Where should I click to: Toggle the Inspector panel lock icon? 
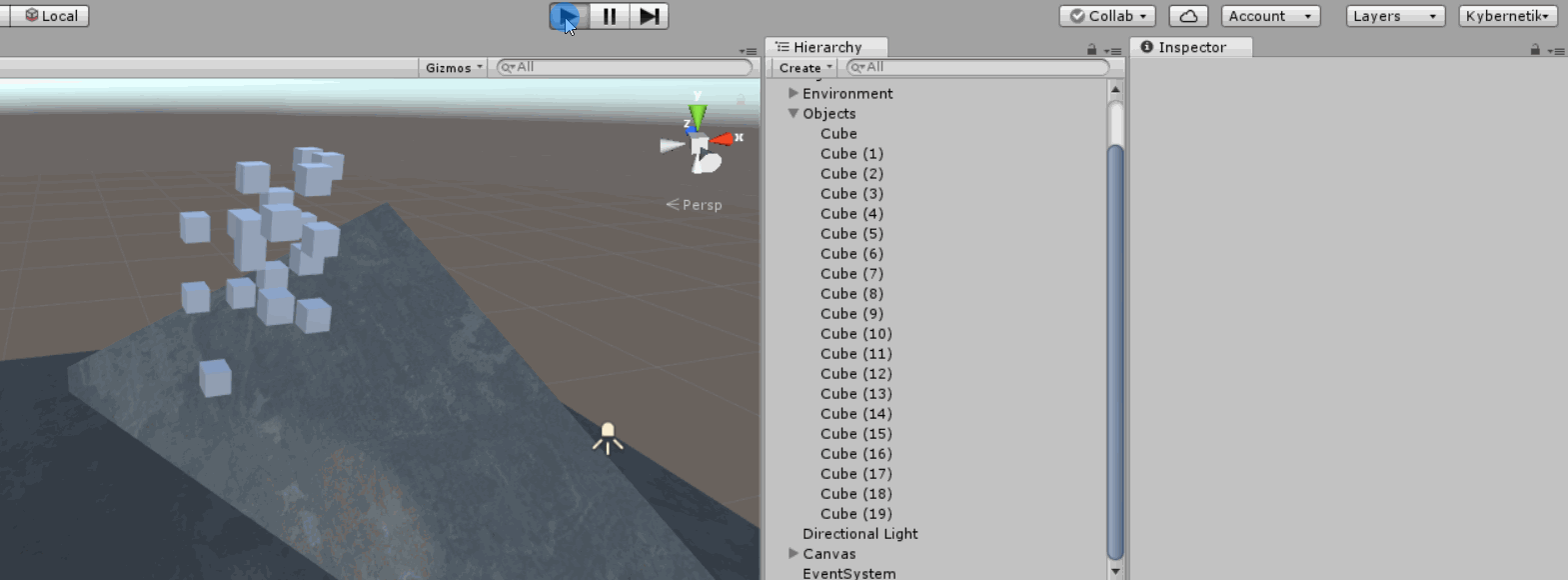[1535, 50]
